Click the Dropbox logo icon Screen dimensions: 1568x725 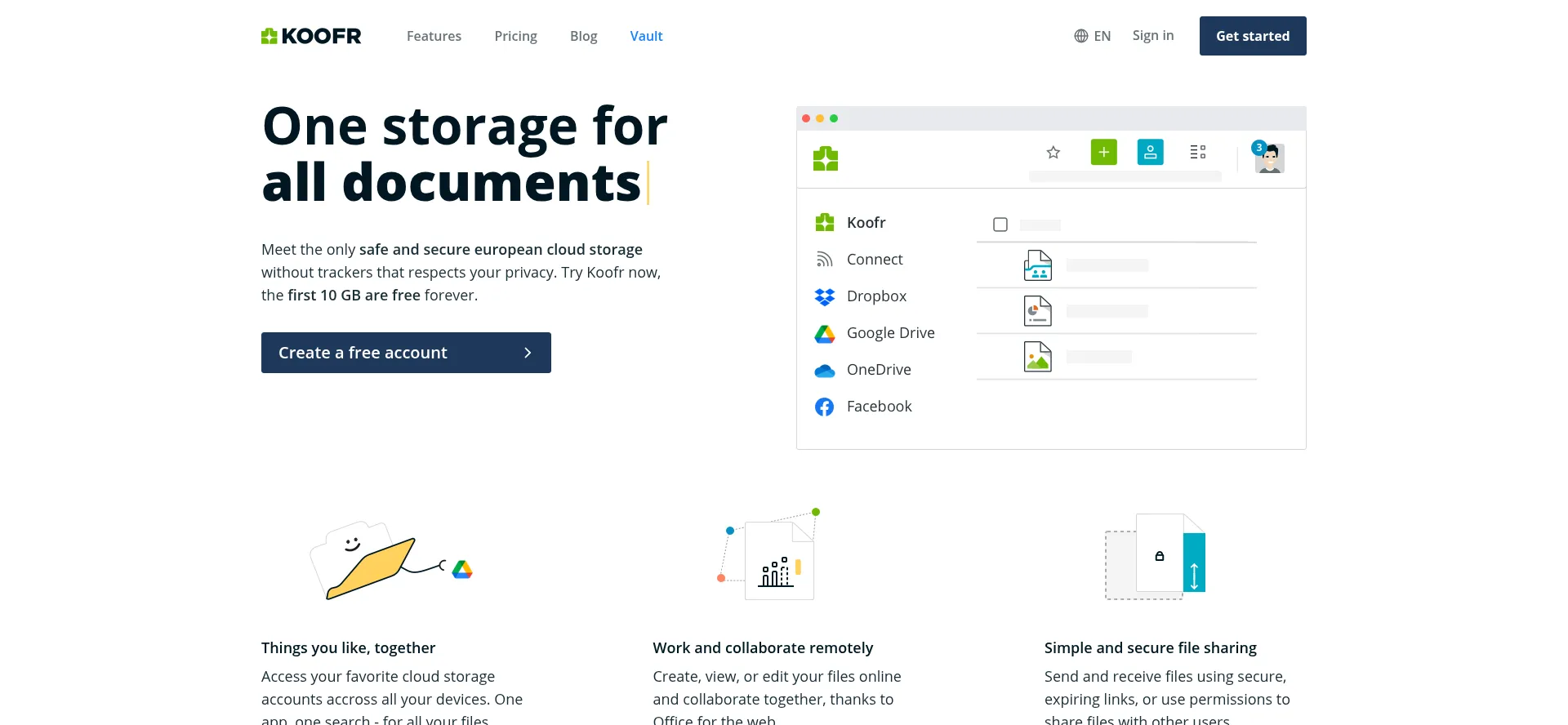[x=825, y=297]
